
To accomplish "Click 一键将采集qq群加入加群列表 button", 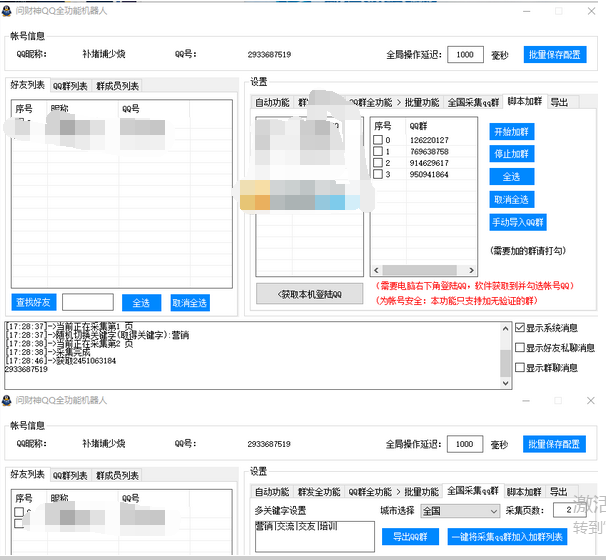I will pyautogui.click(x=507, y=537).
